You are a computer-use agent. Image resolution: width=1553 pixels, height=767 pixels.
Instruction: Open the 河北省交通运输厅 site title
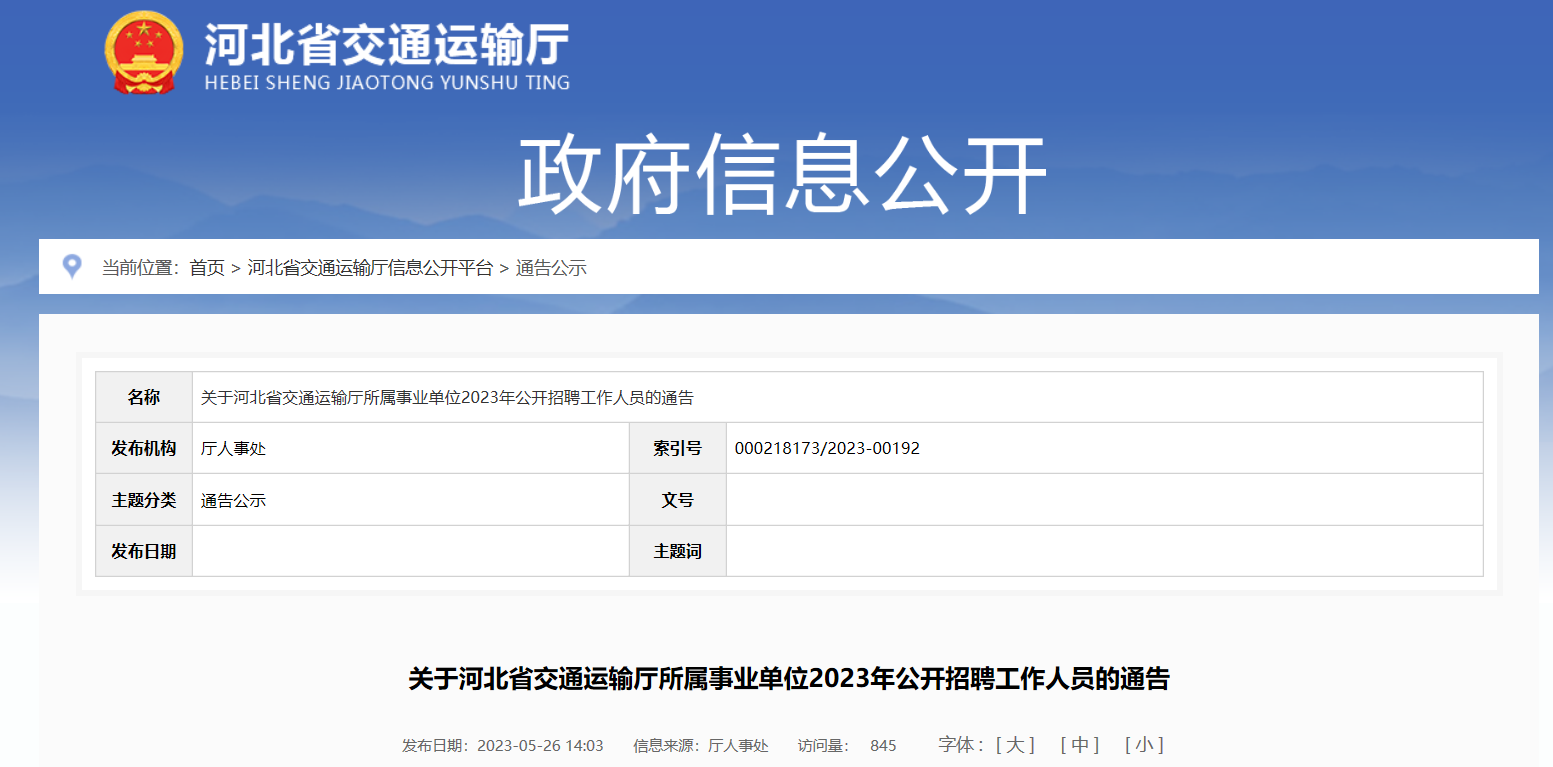pyautogui.click(x=386, y=45)
